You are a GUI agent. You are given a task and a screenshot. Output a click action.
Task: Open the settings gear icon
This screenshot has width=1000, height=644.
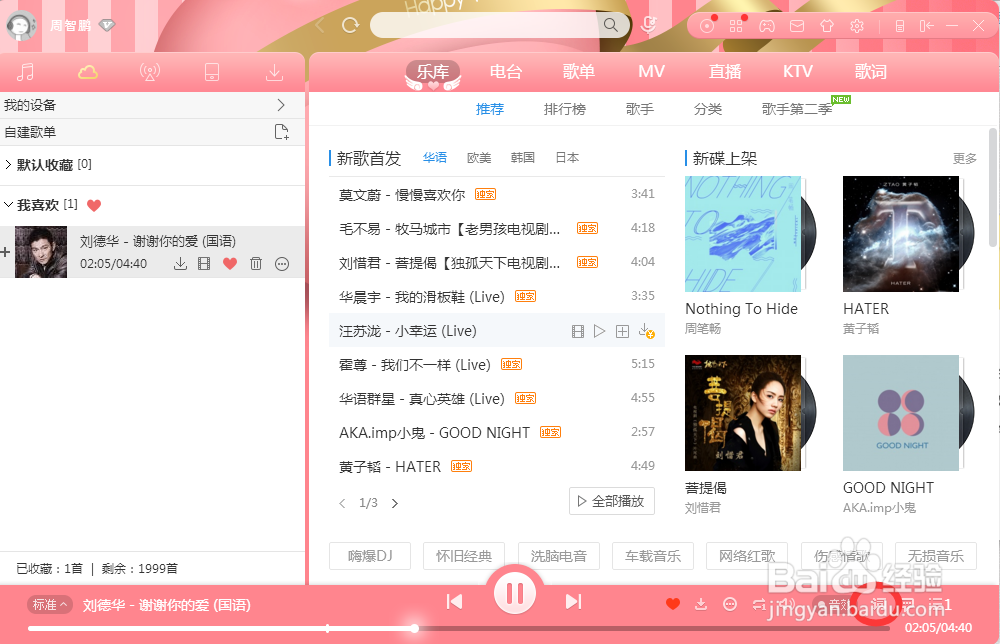coord(857,26)
